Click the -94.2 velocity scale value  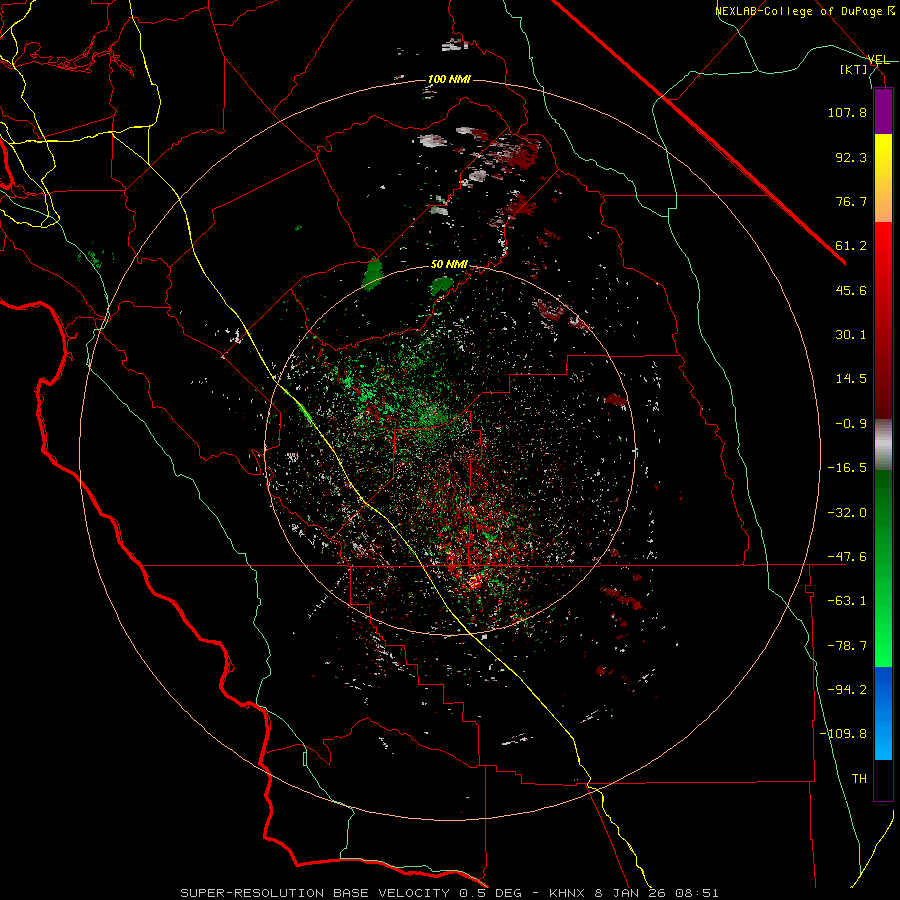[847, 690]
